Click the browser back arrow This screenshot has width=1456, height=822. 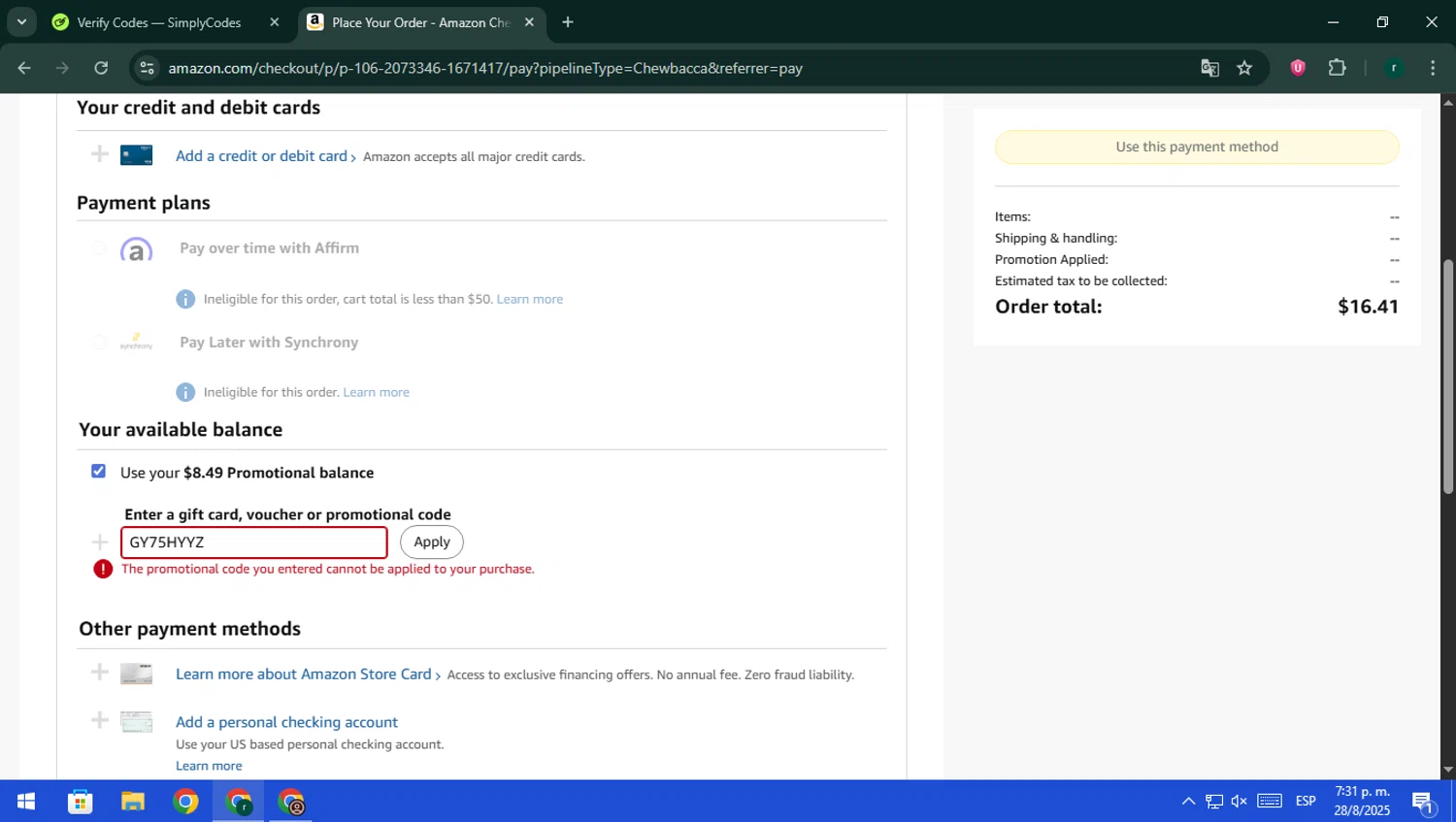pos(24,68)
